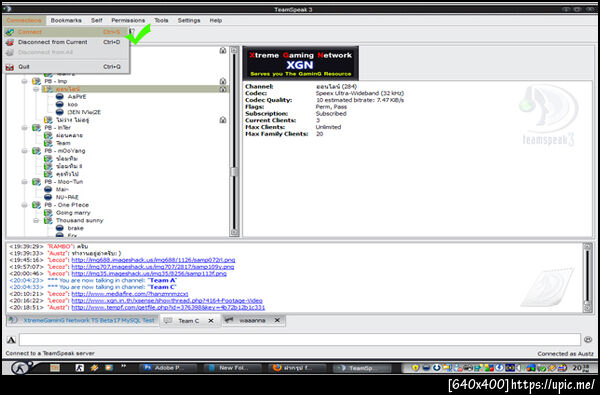Click the user icon beside brake

59,228
